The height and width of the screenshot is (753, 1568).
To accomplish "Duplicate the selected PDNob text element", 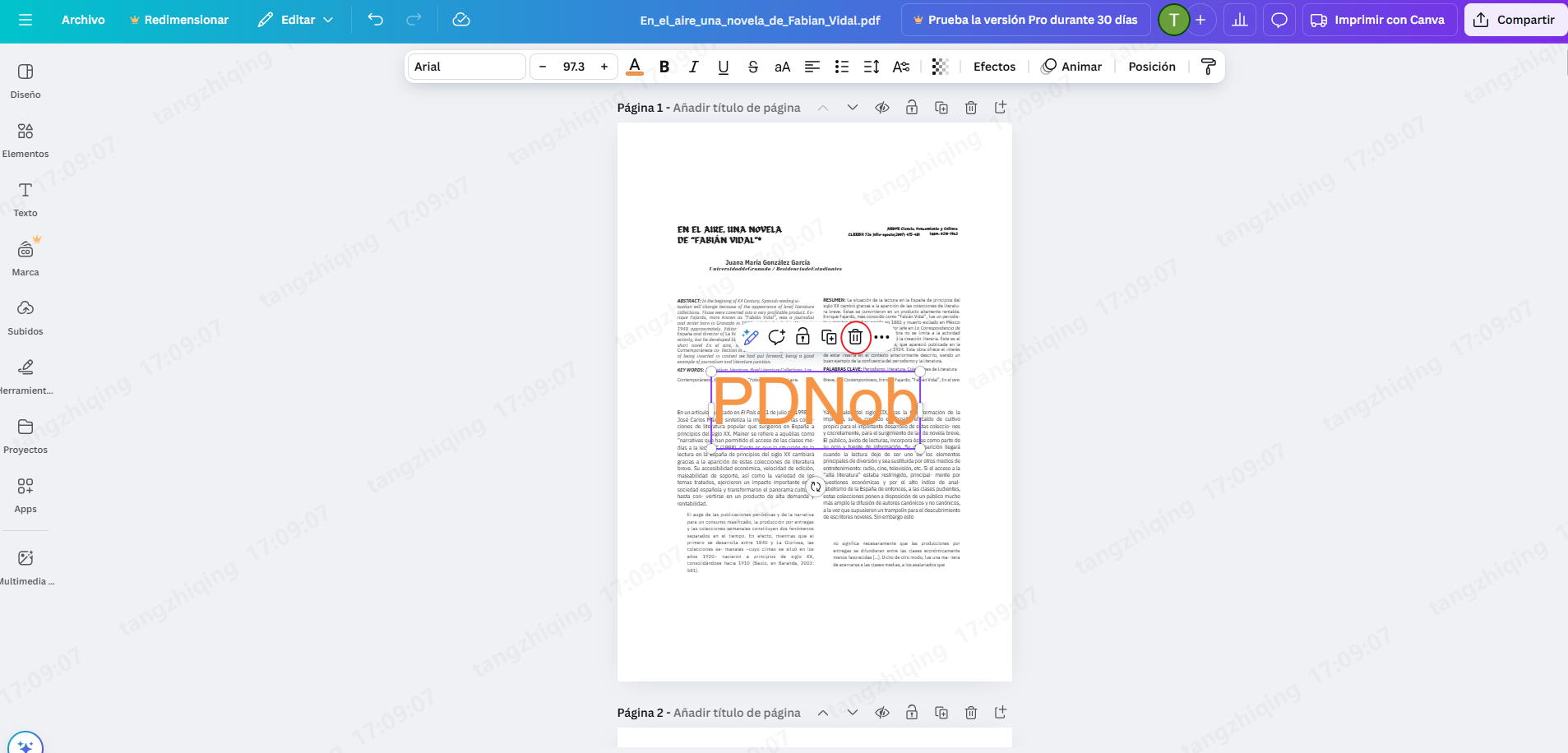I will [x=829, y=337].
